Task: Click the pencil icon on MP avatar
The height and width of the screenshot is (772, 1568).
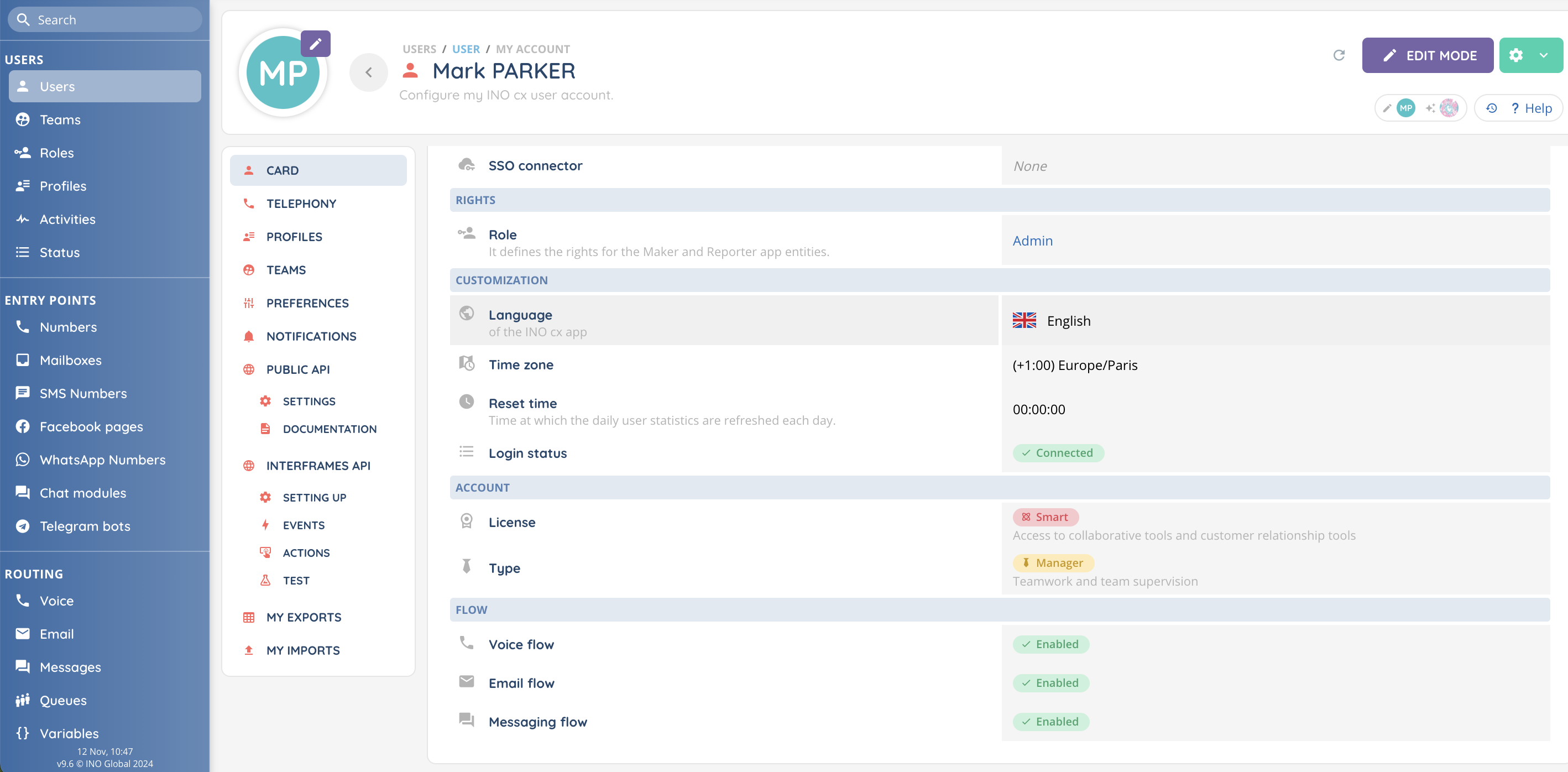Action: click(315, 44)
